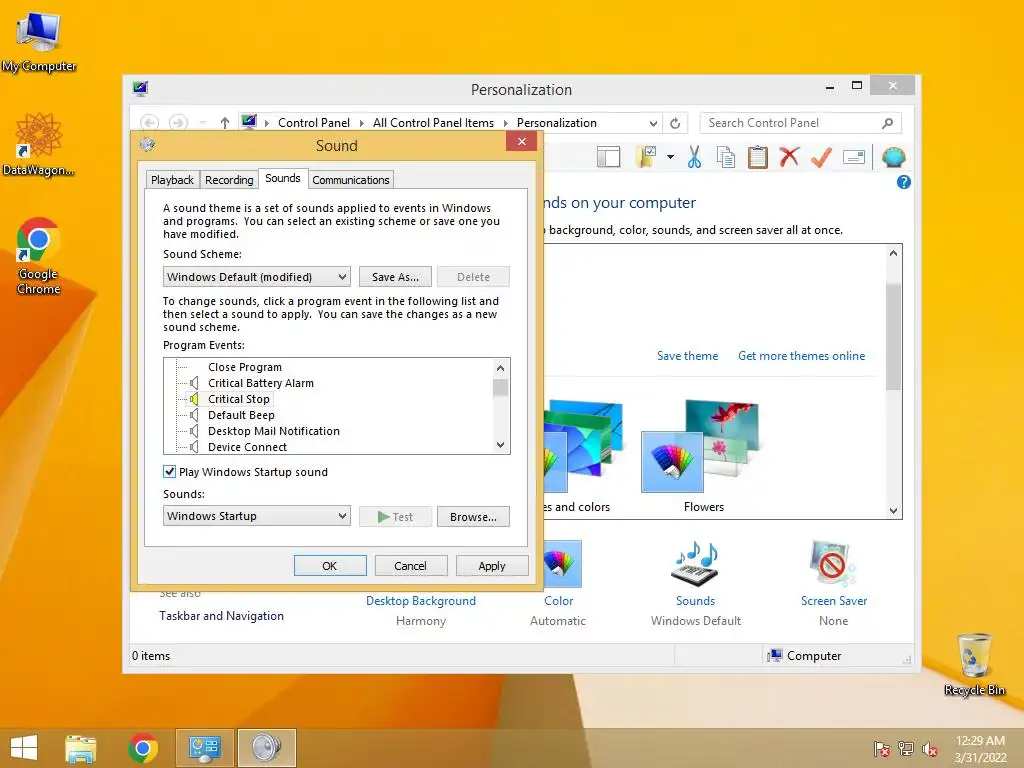This screenshot has height=768, width=1024.
Task: Click the orange checkmark icon
Action: [x=821, y=157]
